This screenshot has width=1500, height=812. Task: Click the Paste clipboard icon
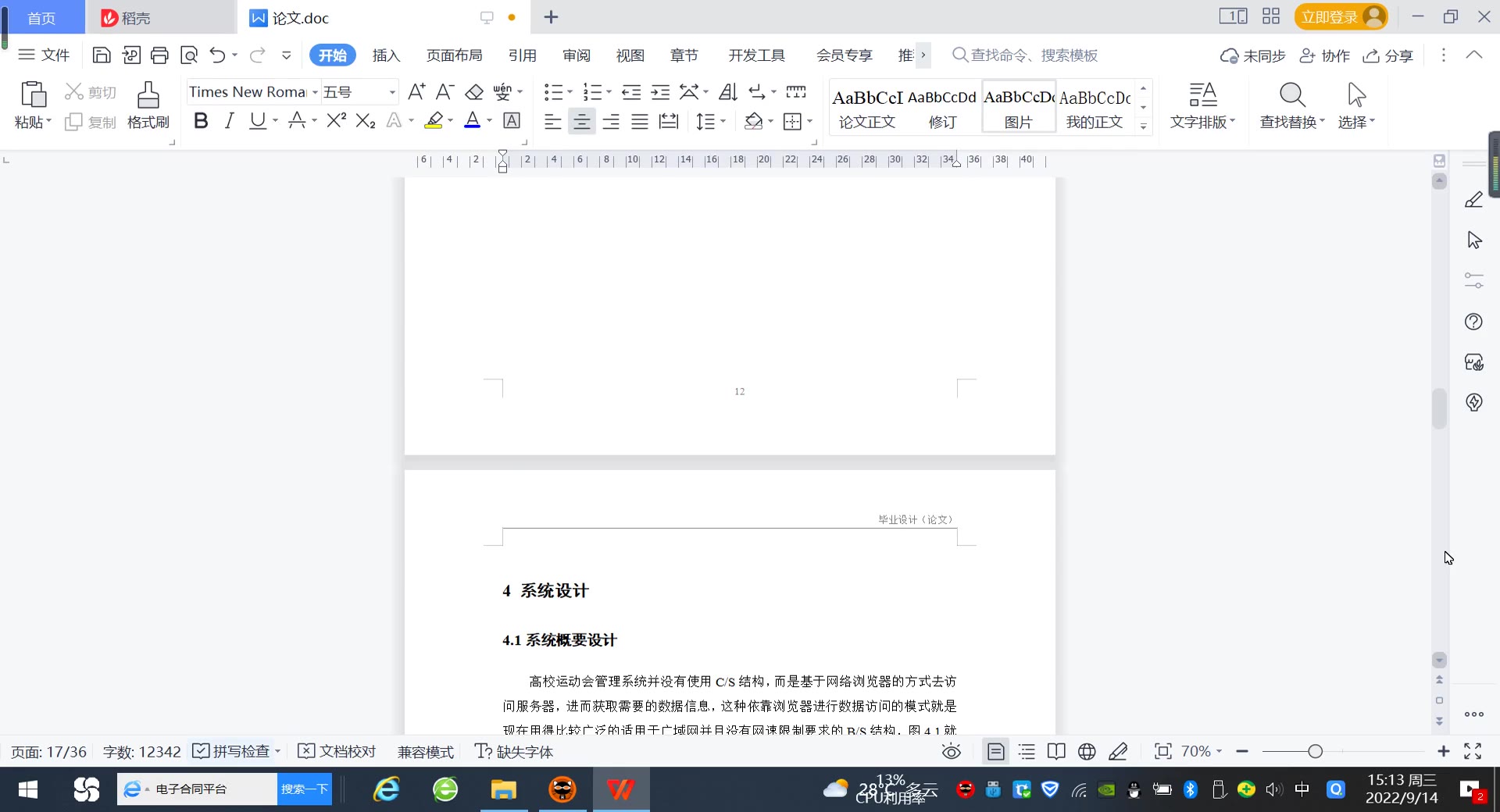pyautogui.click(x=33, y=94)
